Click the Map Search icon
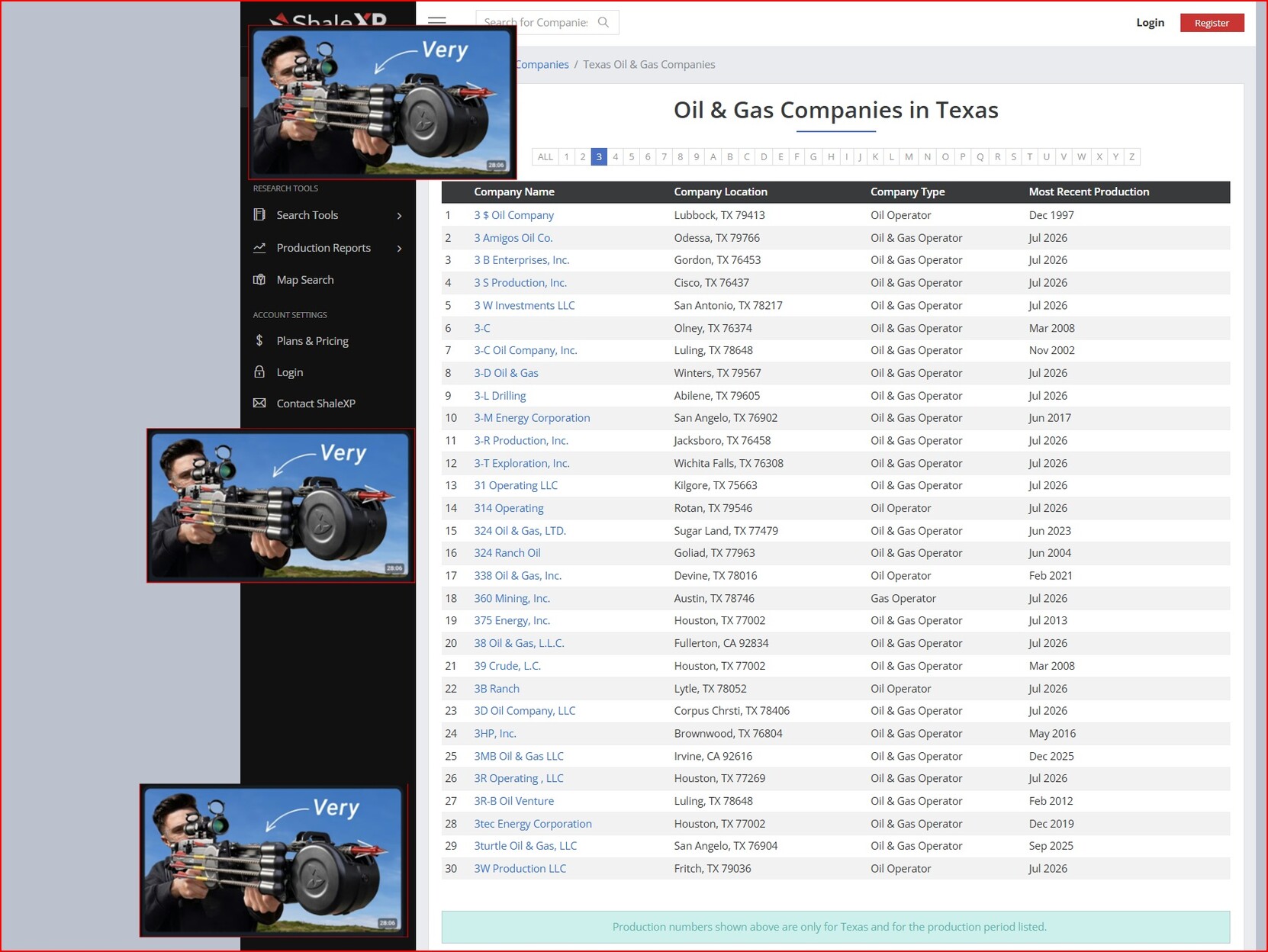Viewport: 1268px width, 952px height. (259, 280)
